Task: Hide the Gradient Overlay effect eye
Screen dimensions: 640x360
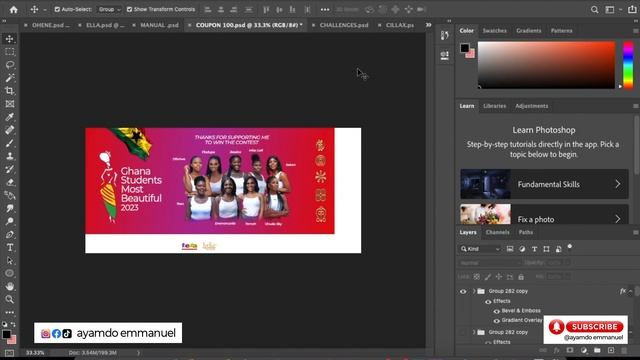Action: (497, 320)
